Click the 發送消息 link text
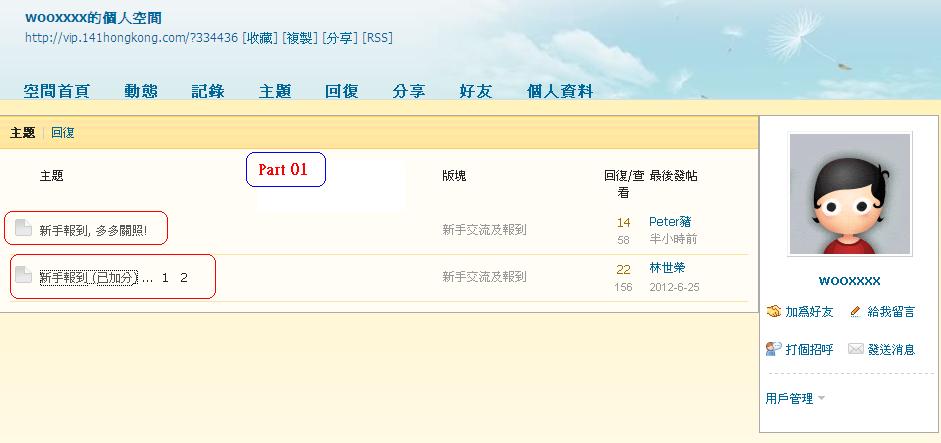Image resolution: width=941 pixels, height=443 pixels. (891, 349)
